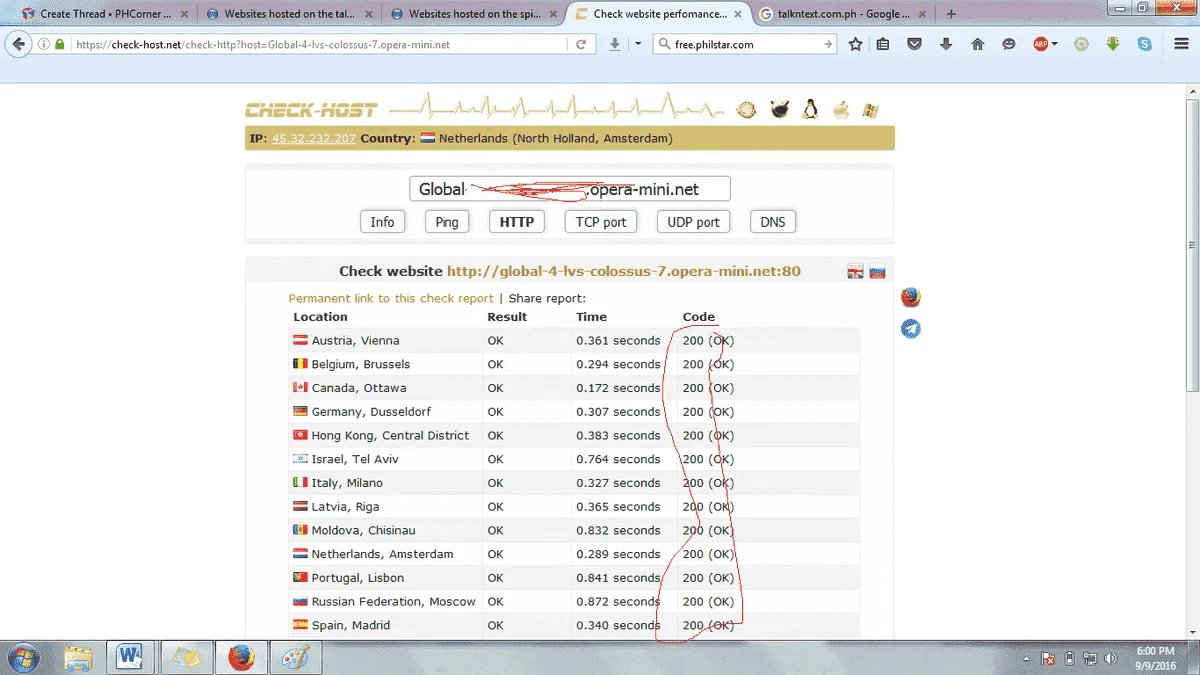Screen dimensions: 1200x675
Task: Open Microsoft Word from the taskbar
Action: (130, 658)
